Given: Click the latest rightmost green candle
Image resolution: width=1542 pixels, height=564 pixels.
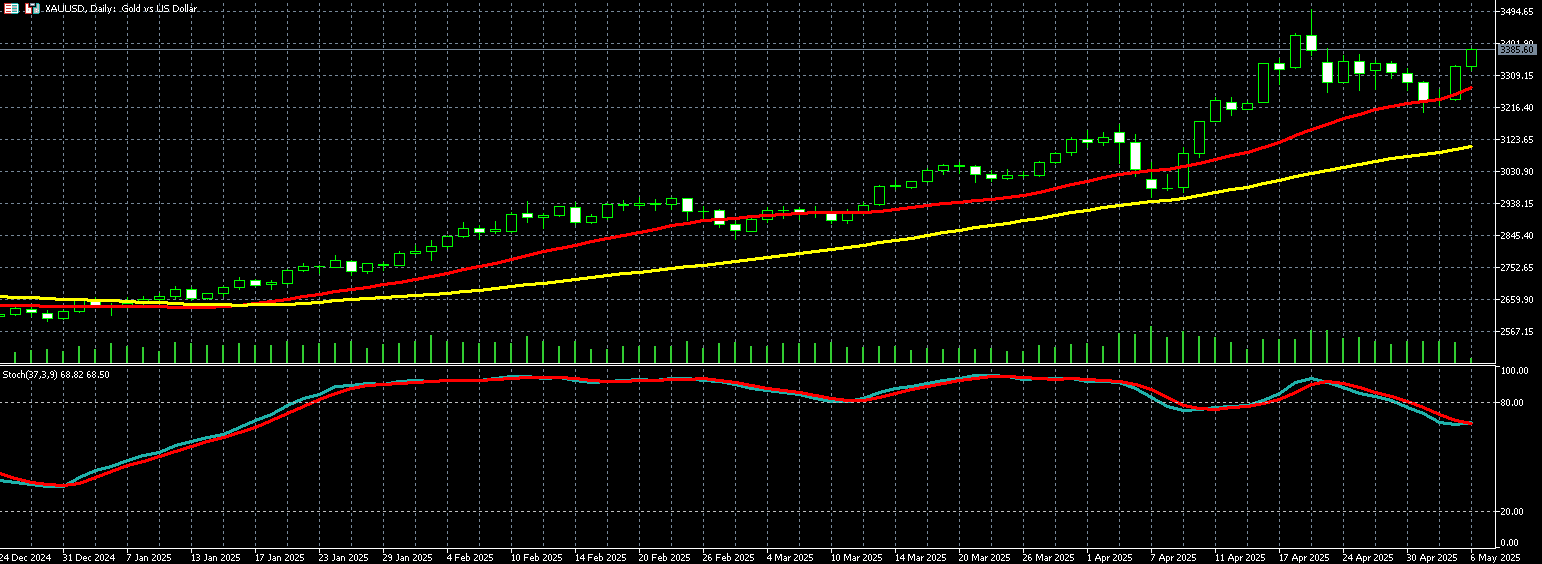Looking at the screenshot, I should pyautogui.click(x=1471, y=58).
